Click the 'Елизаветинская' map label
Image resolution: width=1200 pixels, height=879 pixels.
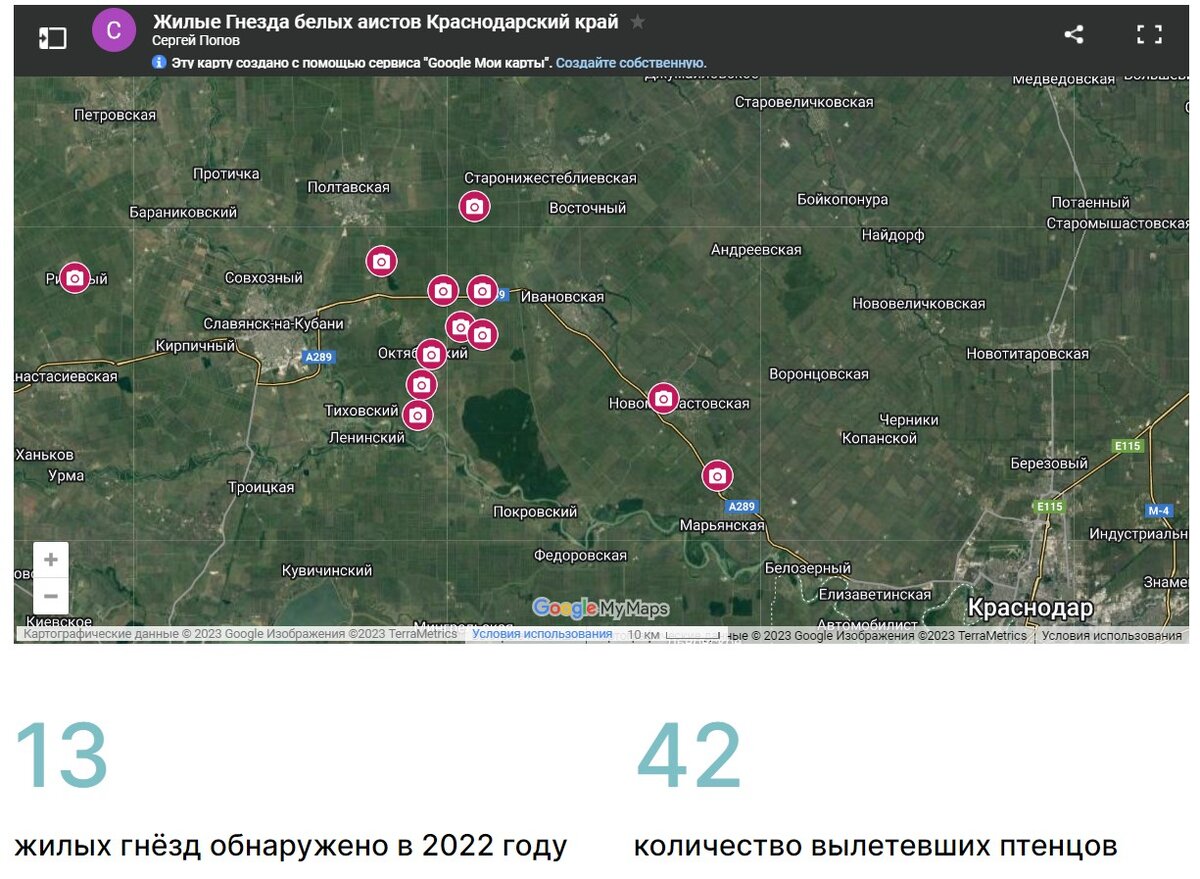[x=874, y=594]
